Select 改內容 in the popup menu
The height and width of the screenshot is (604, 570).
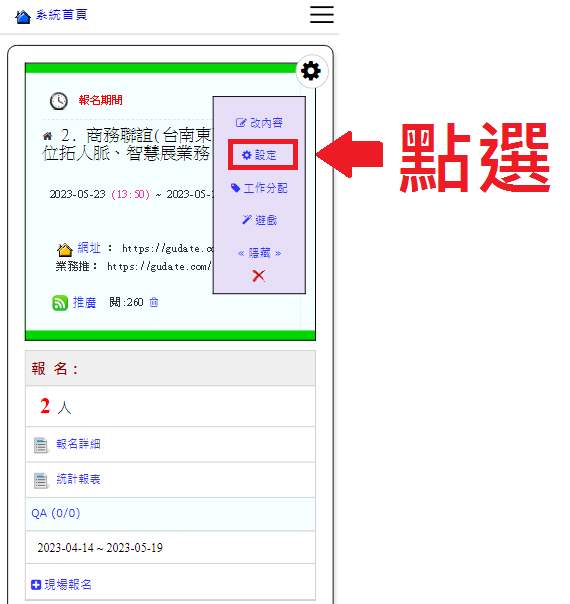click(x=259, y=123)
